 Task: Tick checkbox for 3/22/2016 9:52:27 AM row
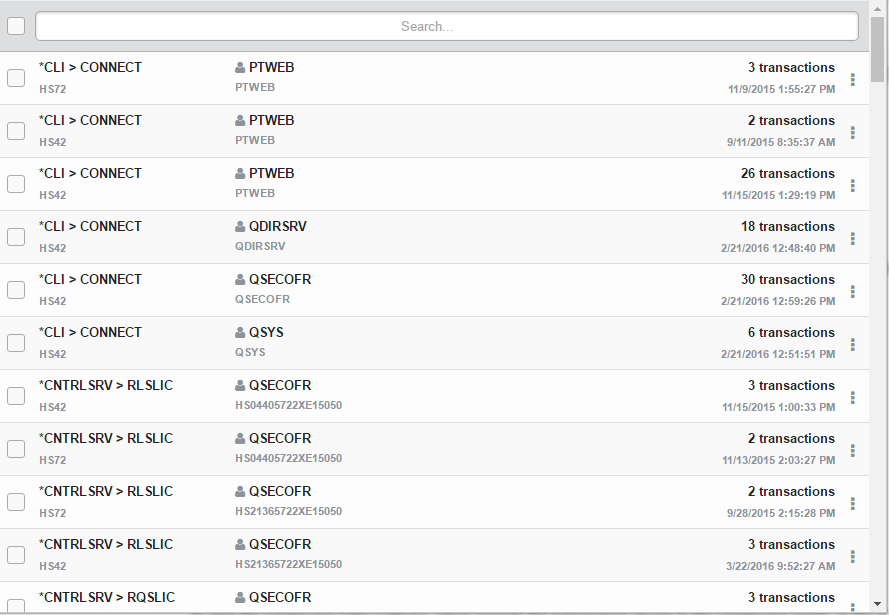pos(16,555)
